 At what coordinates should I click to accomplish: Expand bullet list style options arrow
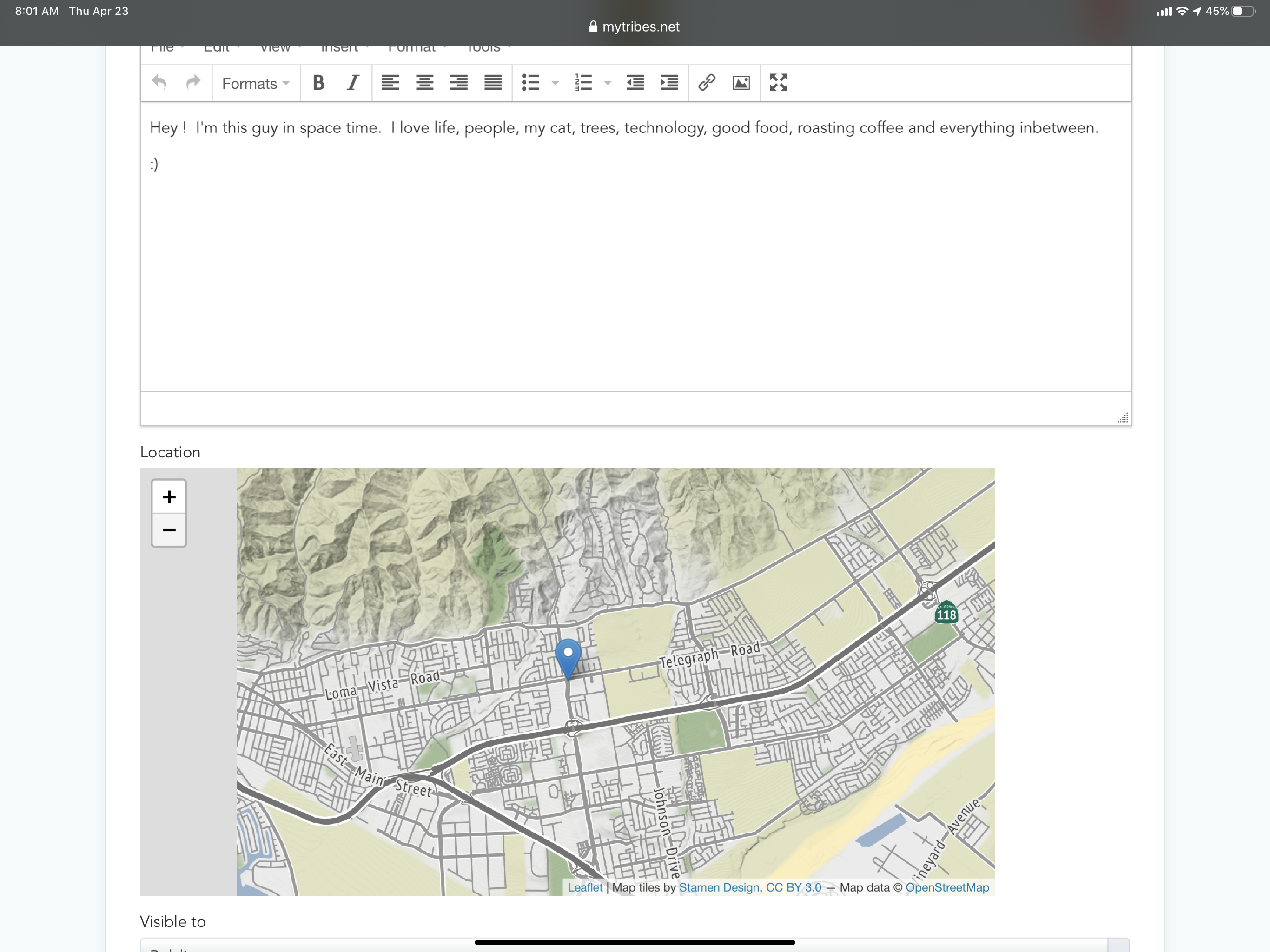[x=555, y=83]
